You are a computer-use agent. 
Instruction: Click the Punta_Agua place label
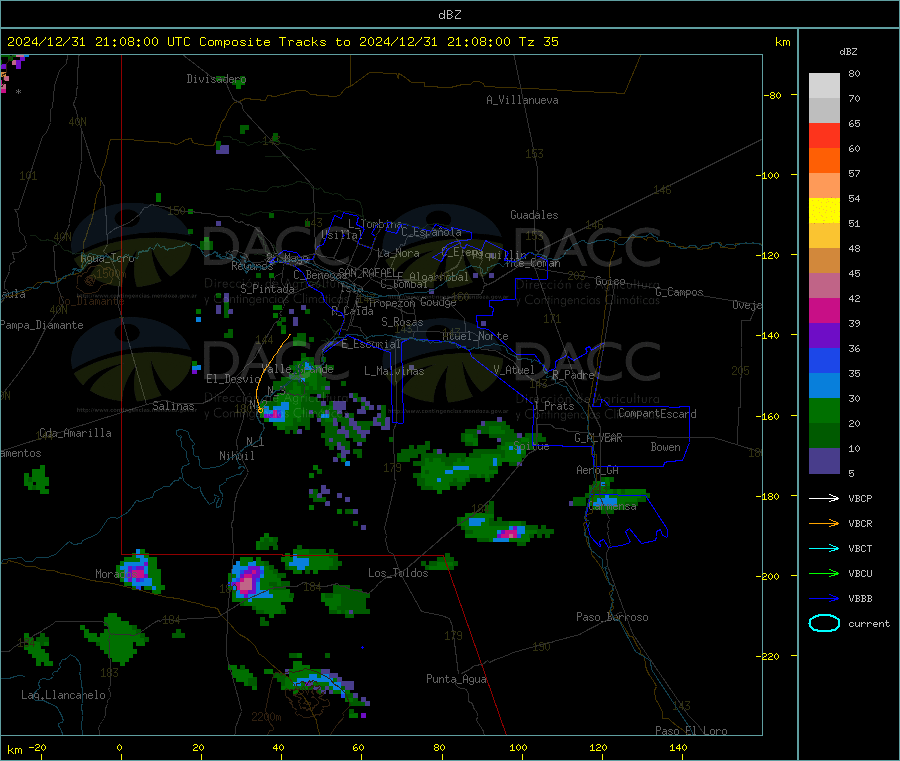click(456, 679)
